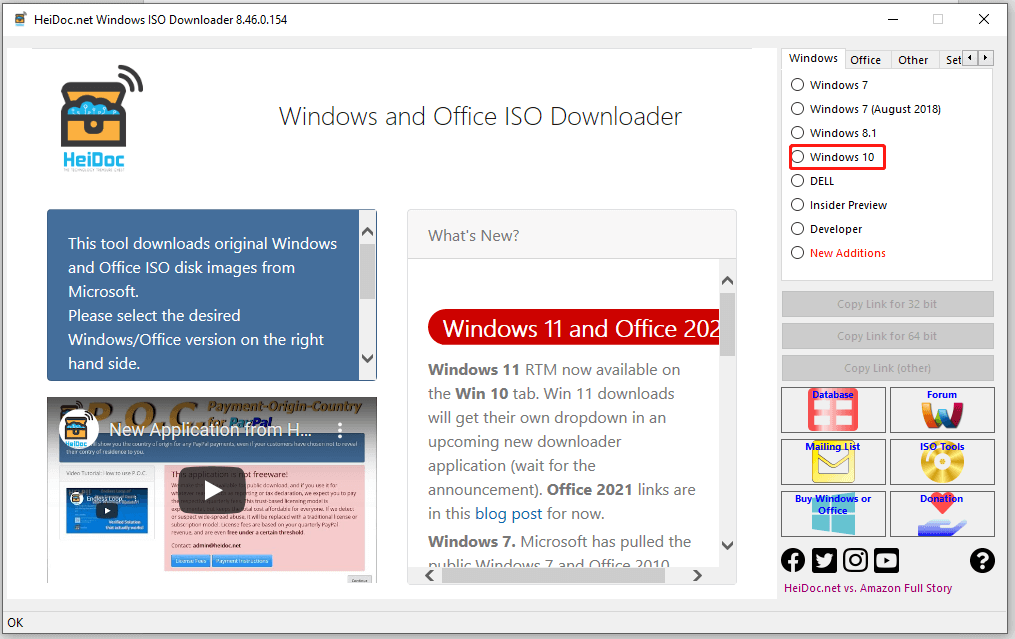Select the Insider Preview option

(797, 204)
